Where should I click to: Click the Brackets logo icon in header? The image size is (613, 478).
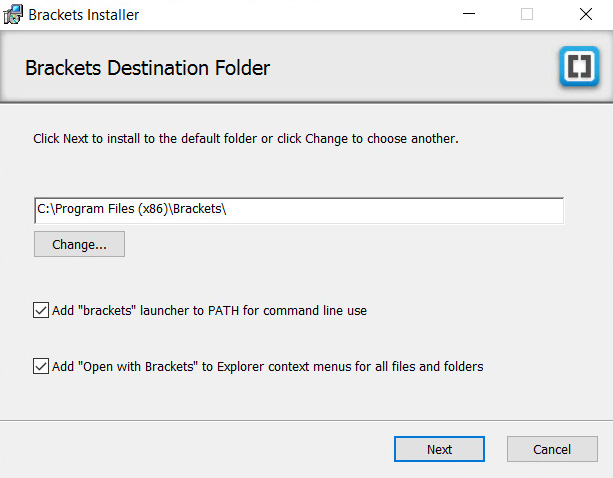click(x=579, y=66)
